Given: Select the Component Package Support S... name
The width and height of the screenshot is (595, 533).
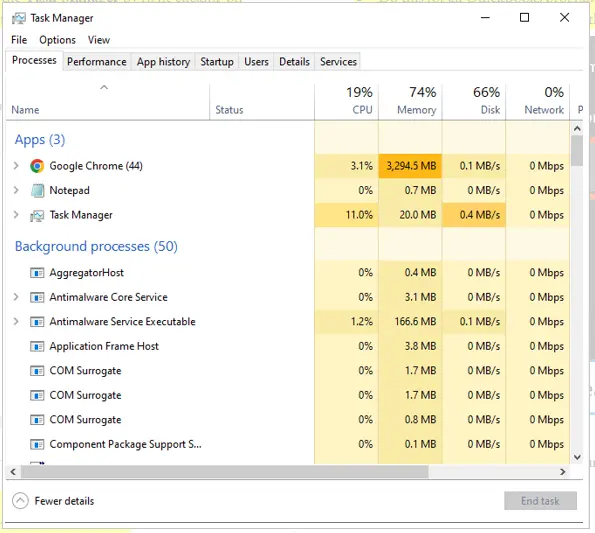Looking at the screenshot, I should click(125, 444).
